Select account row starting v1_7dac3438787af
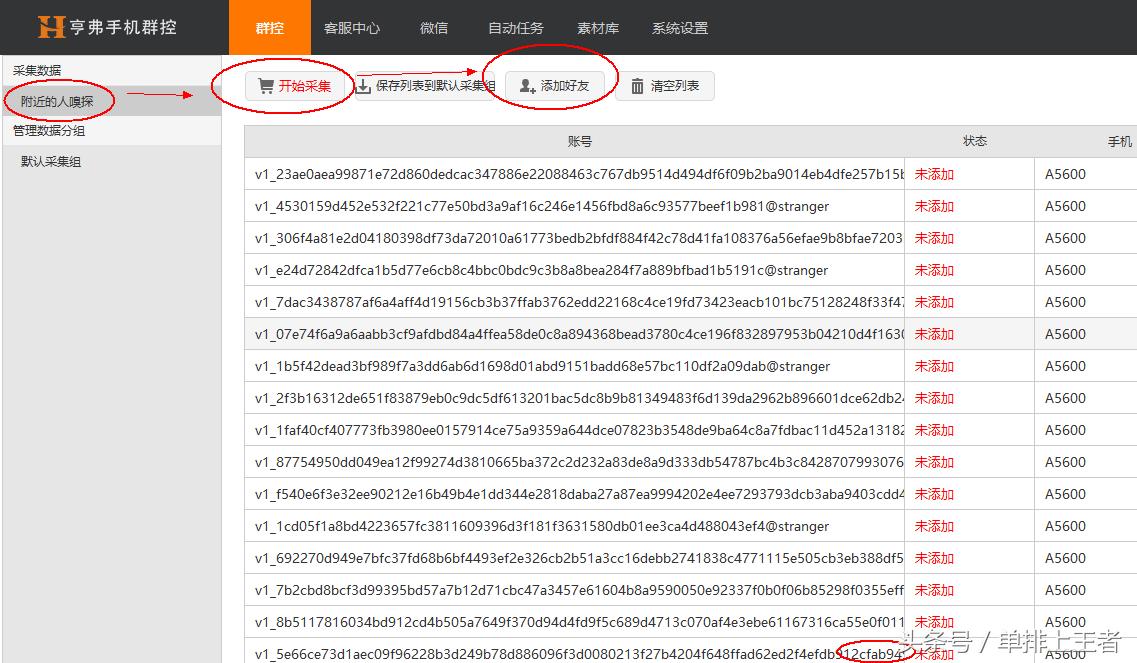 click(690, 302)
